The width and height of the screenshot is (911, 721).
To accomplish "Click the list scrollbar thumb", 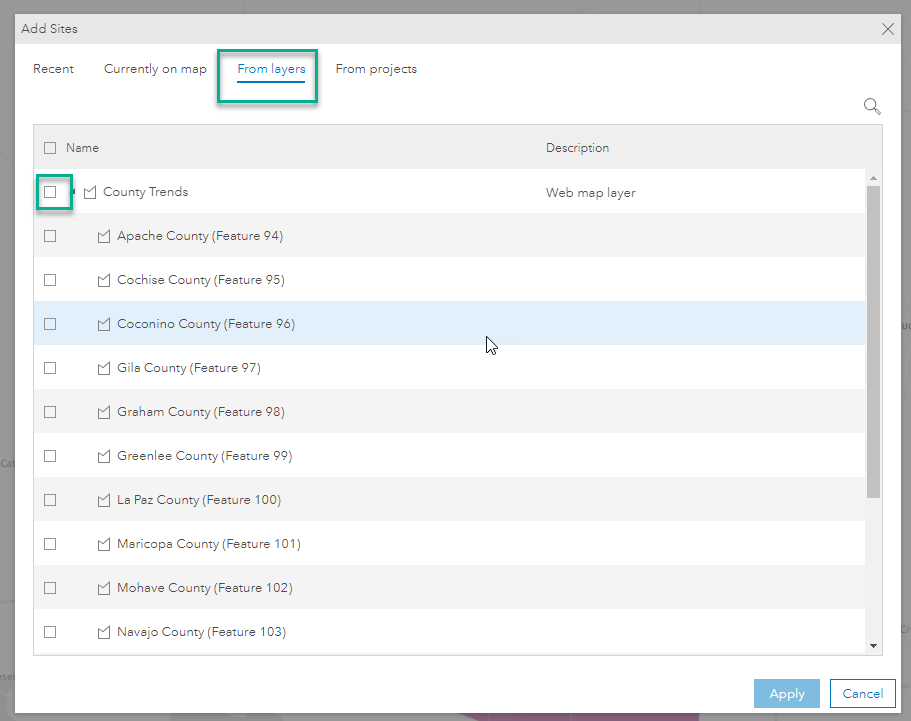I will [x=873, y=342].
